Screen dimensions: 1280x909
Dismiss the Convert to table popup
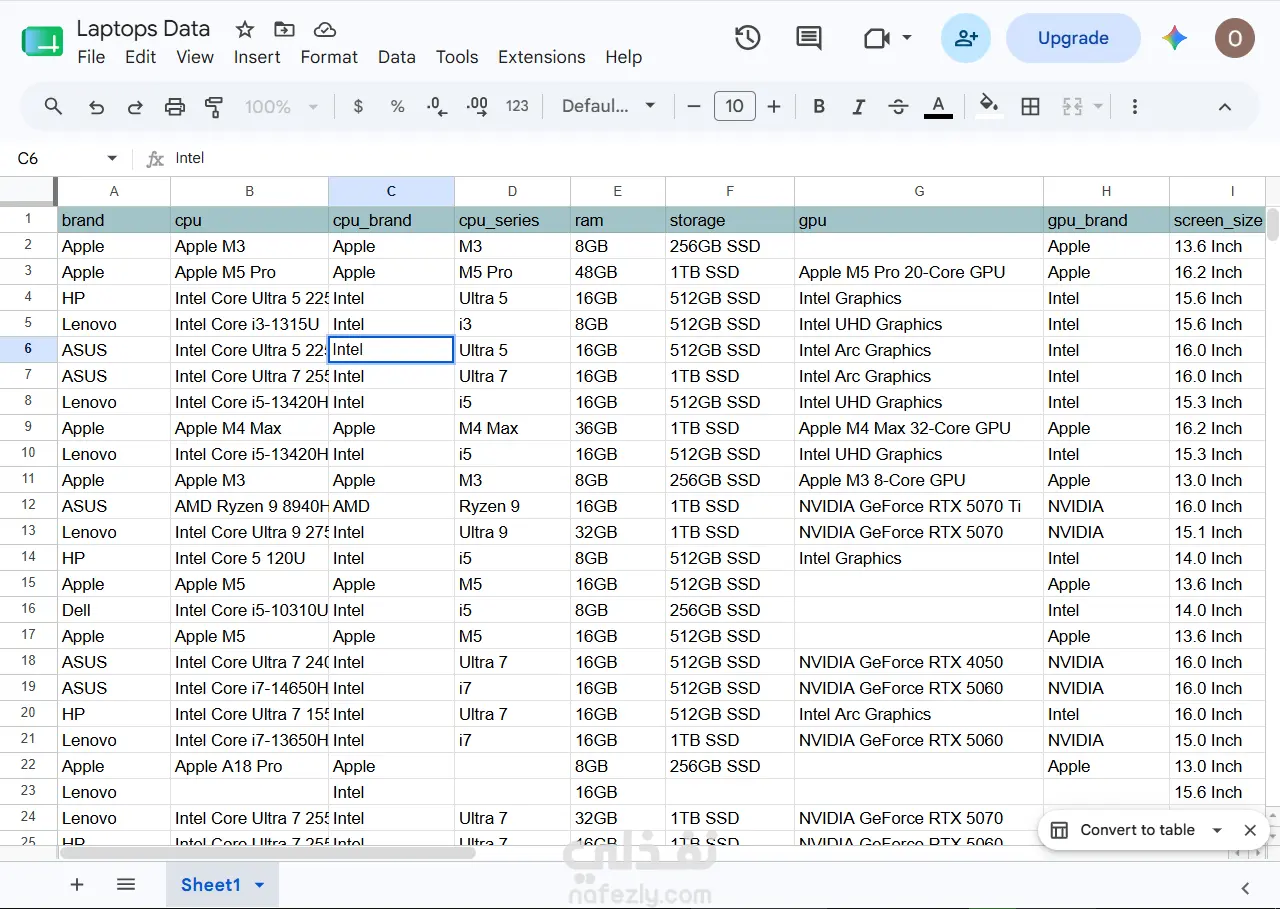click(x=1250, y=830)
